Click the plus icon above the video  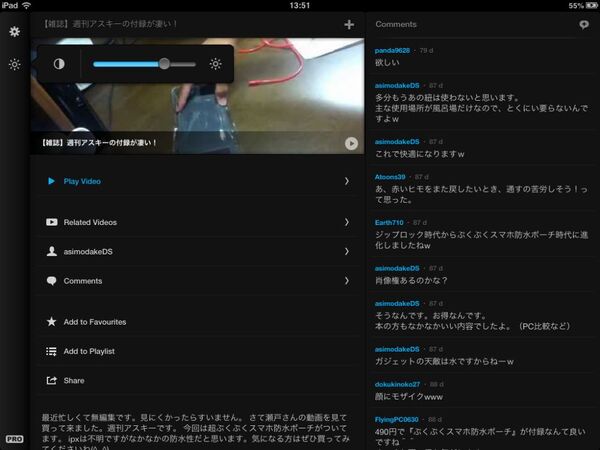pyautogui.click(x=349, y=24)
